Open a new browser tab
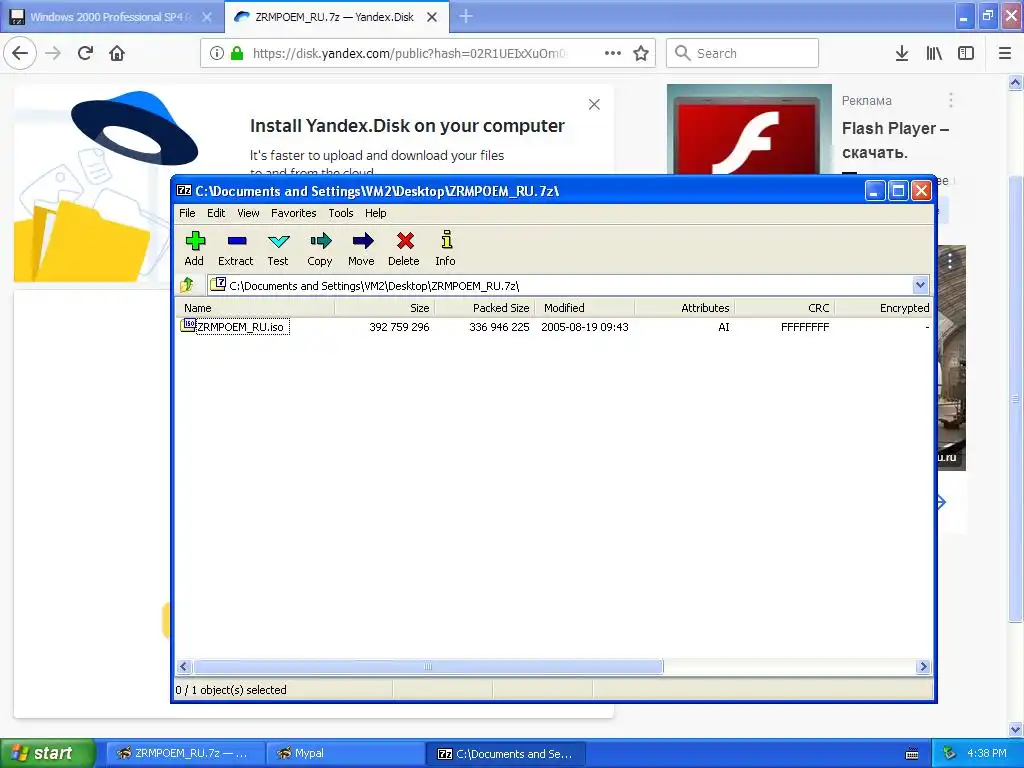The image size is (1024, 768). 466,16
